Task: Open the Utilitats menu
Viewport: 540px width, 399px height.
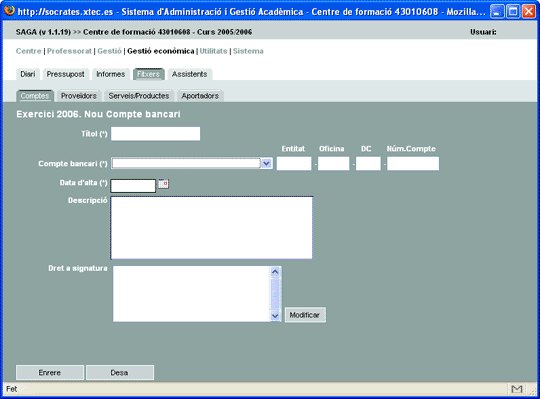Action: [213, 51]
